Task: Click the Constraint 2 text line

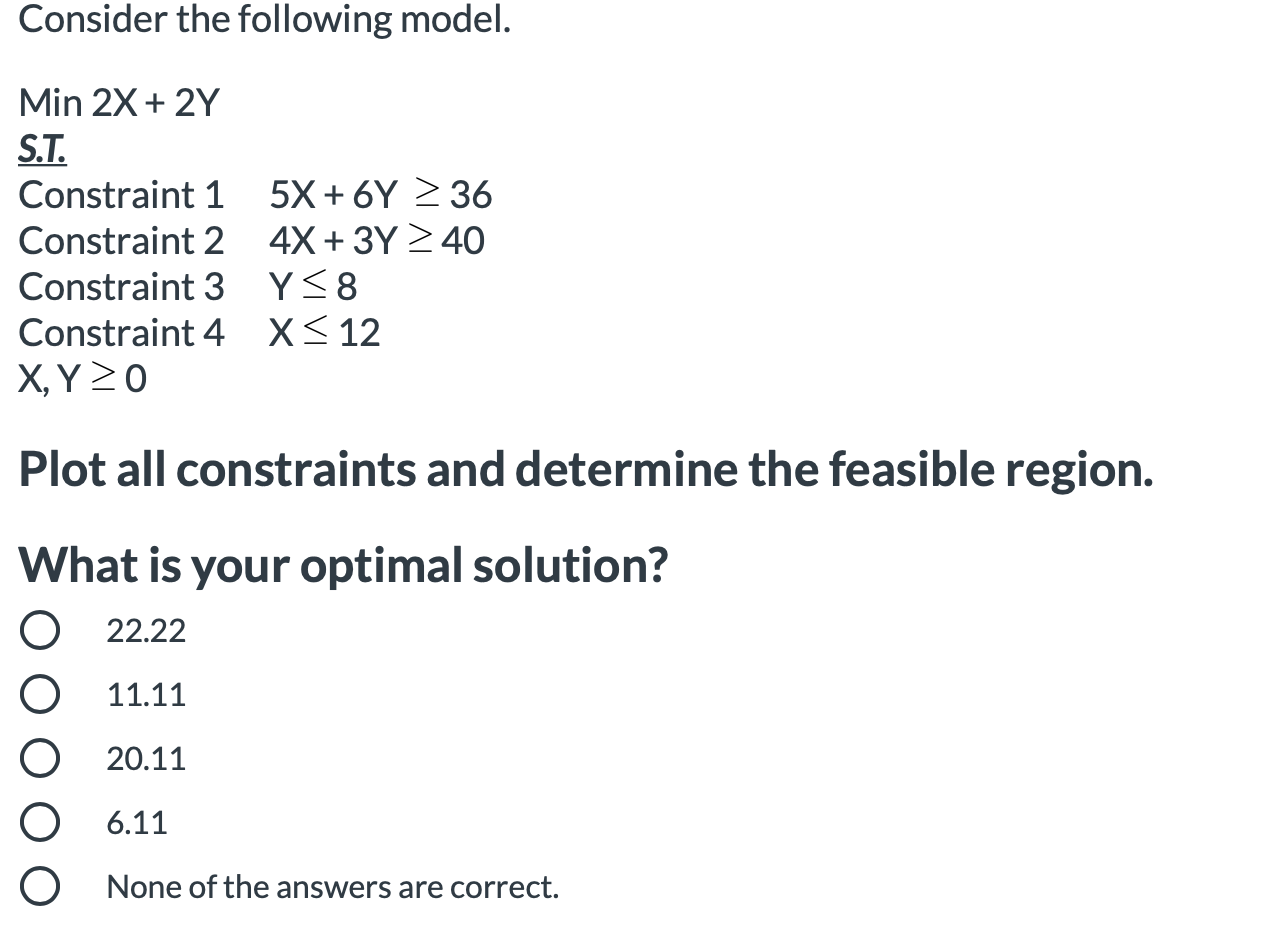Action: click(x=252, y=240)
